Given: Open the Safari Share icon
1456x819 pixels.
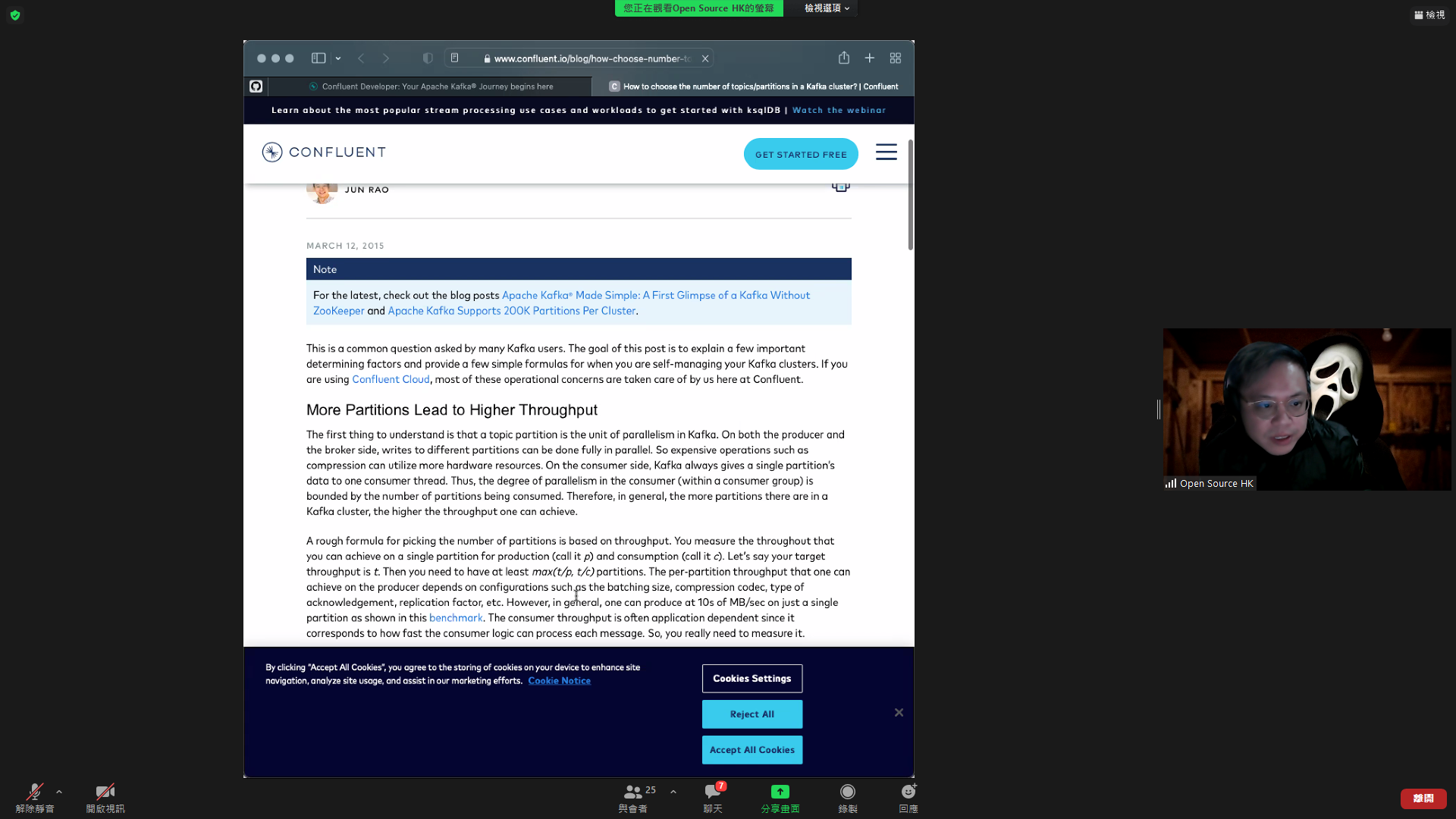Looking at the screenshot, I should (844, 58).
